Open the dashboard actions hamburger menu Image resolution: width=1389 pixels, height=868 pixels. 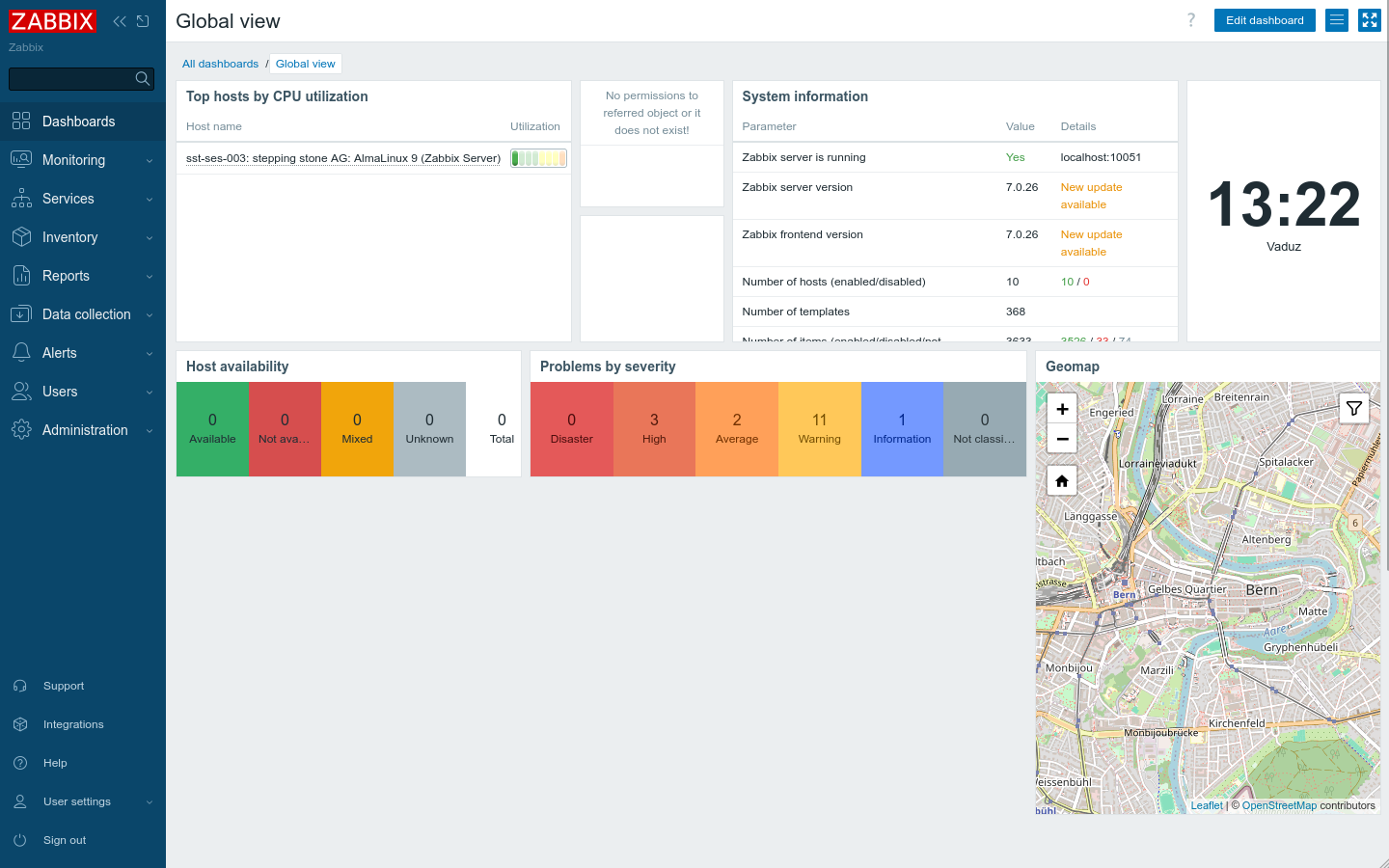tap(1337, 20)
